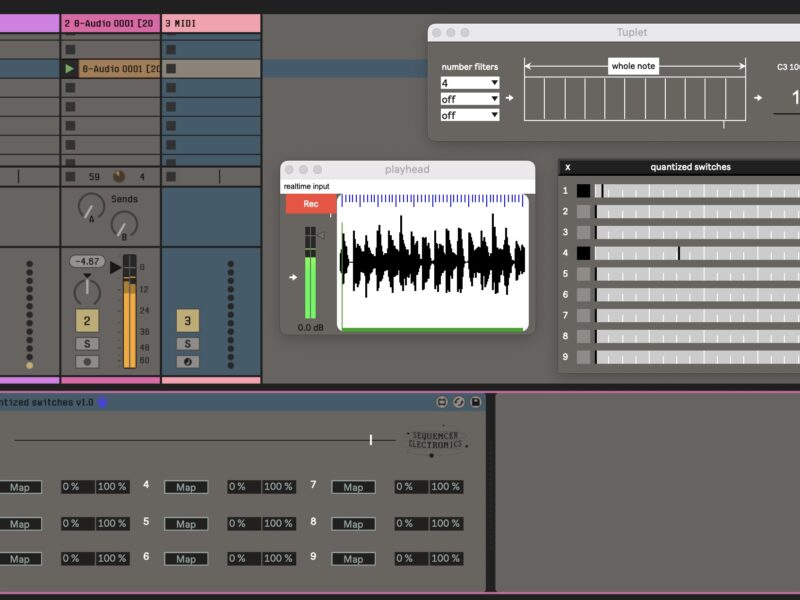Solo track 2 with S button
This screenshot has height=600, width=800.
coord(87,344)
